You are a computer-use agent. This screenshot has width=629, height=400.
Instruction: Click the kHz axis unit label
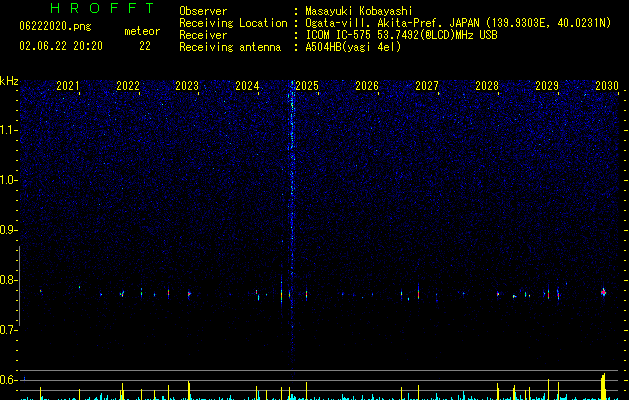pos(9,81)
